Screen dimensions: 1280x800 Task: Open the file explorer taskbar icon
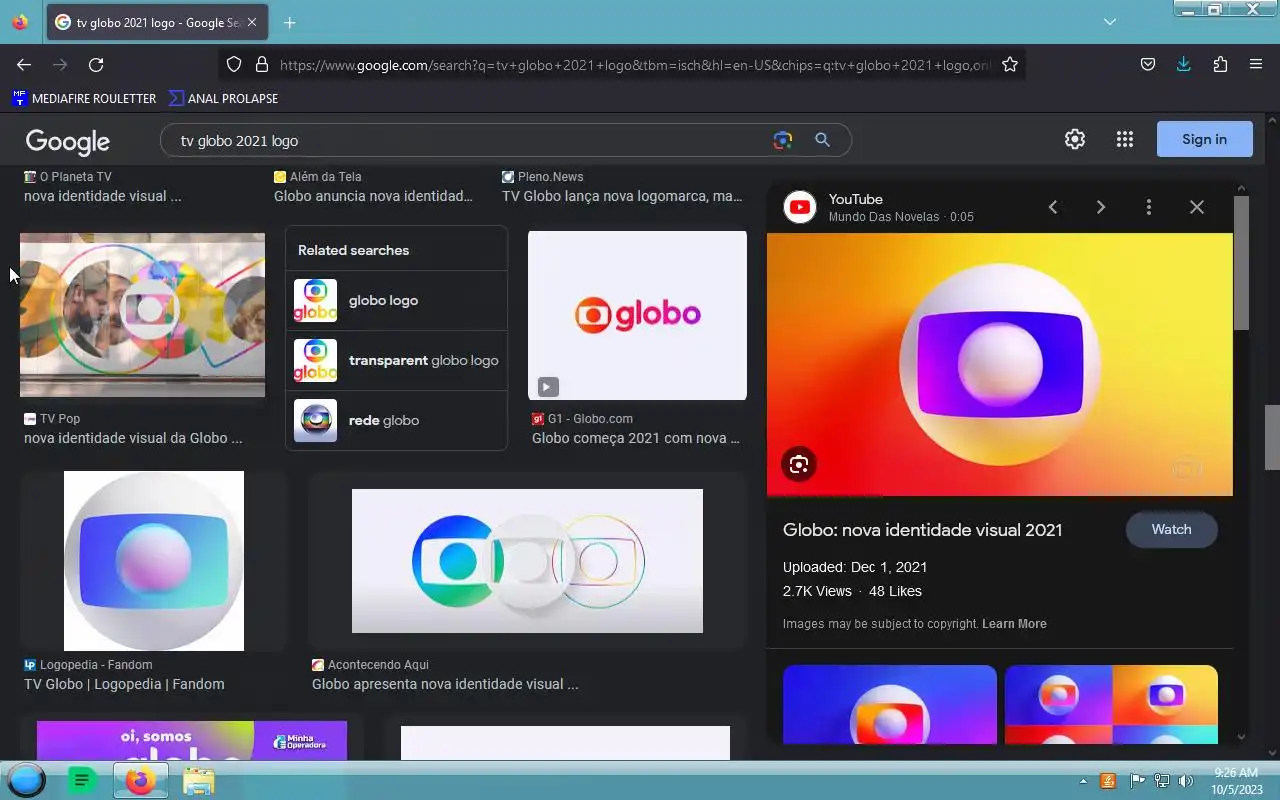[199, 781]
